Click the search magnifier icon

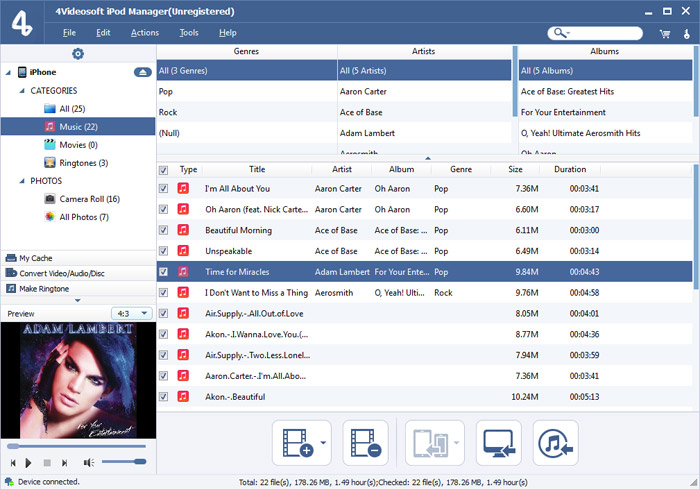click(x=558, y=33)
